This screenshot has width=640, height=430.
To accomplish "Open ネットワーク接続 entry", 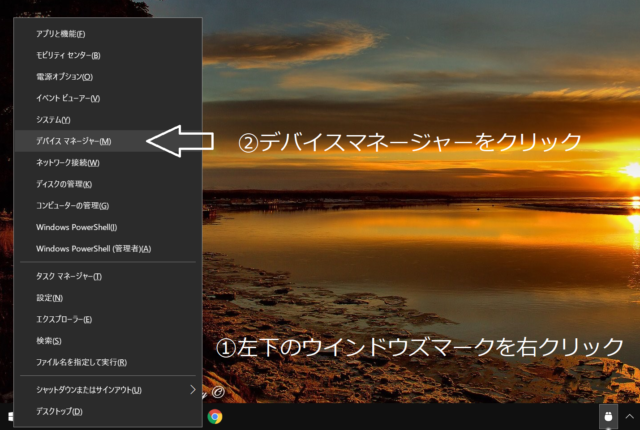I will click(x=108, y=163).
